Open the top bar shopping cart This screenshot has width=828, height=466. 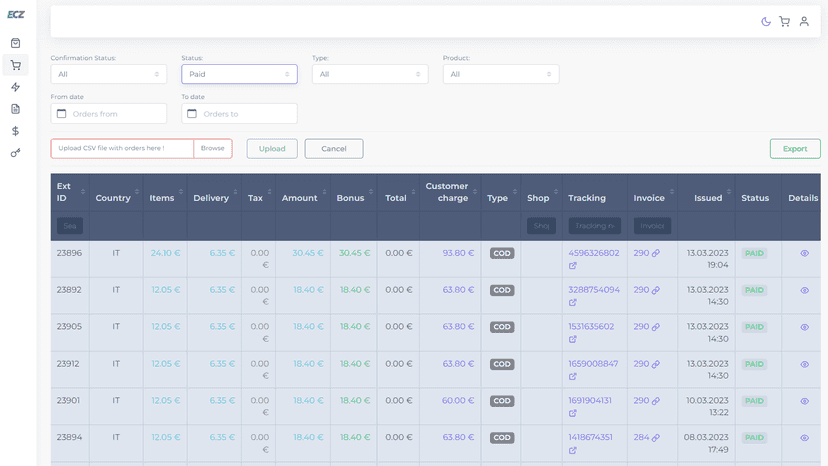785,22
